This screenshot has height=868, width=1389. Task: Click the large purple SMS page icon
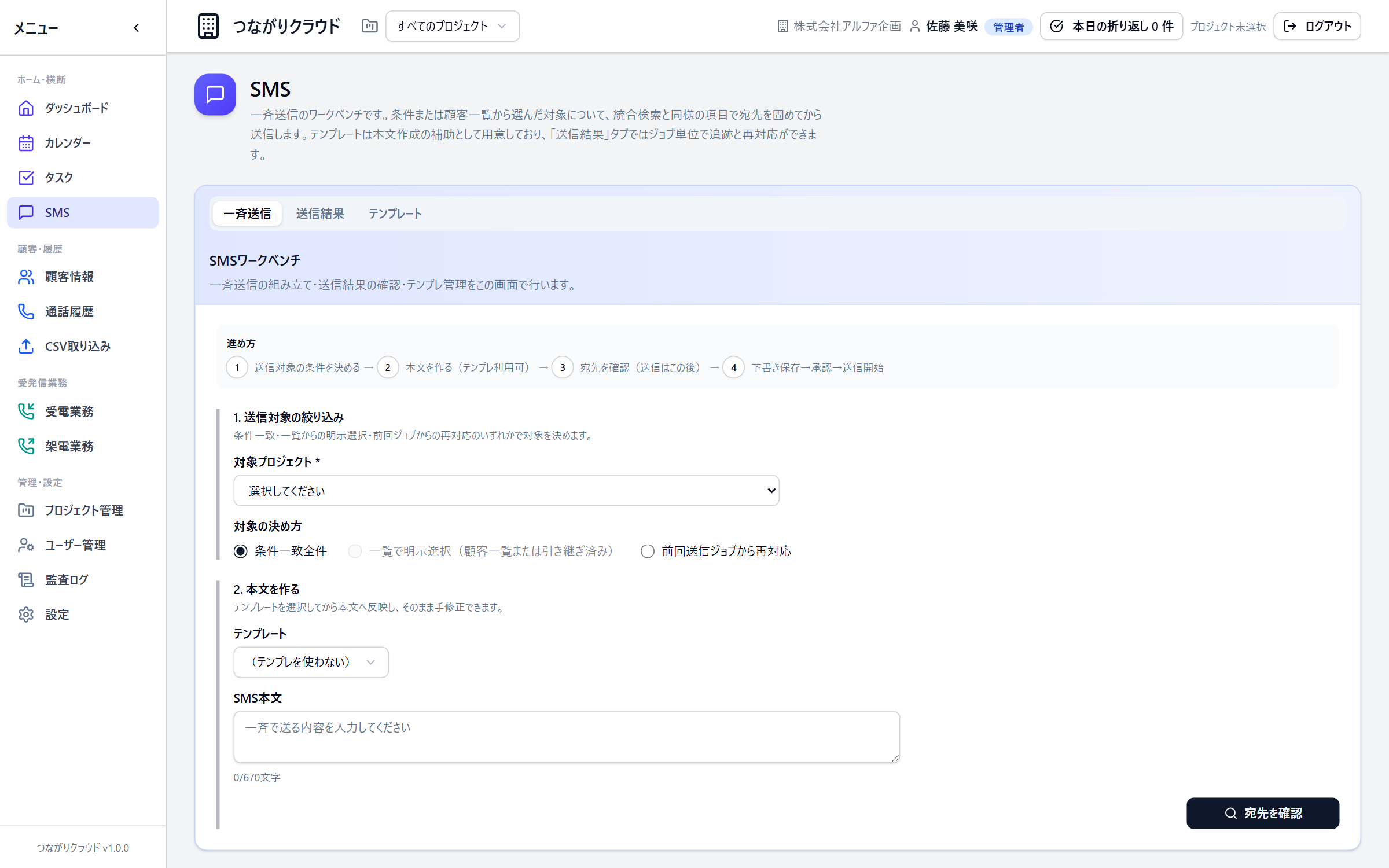(215, 94)
